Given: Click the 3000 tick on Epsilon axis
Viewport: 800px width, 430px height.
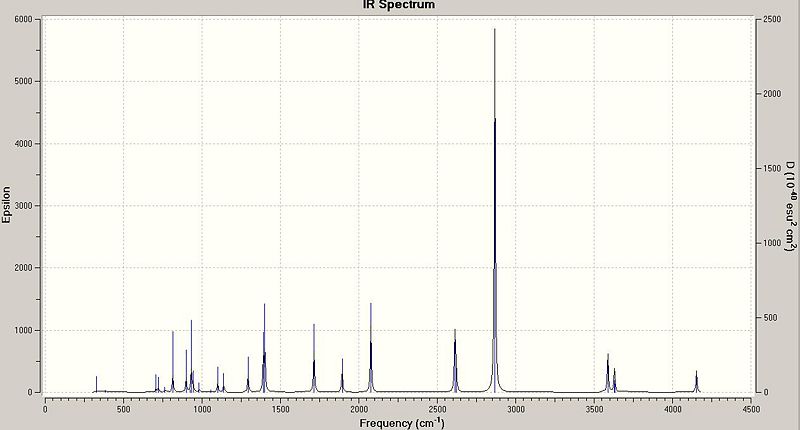Looking at the screenshot, I should pos(23,206).
